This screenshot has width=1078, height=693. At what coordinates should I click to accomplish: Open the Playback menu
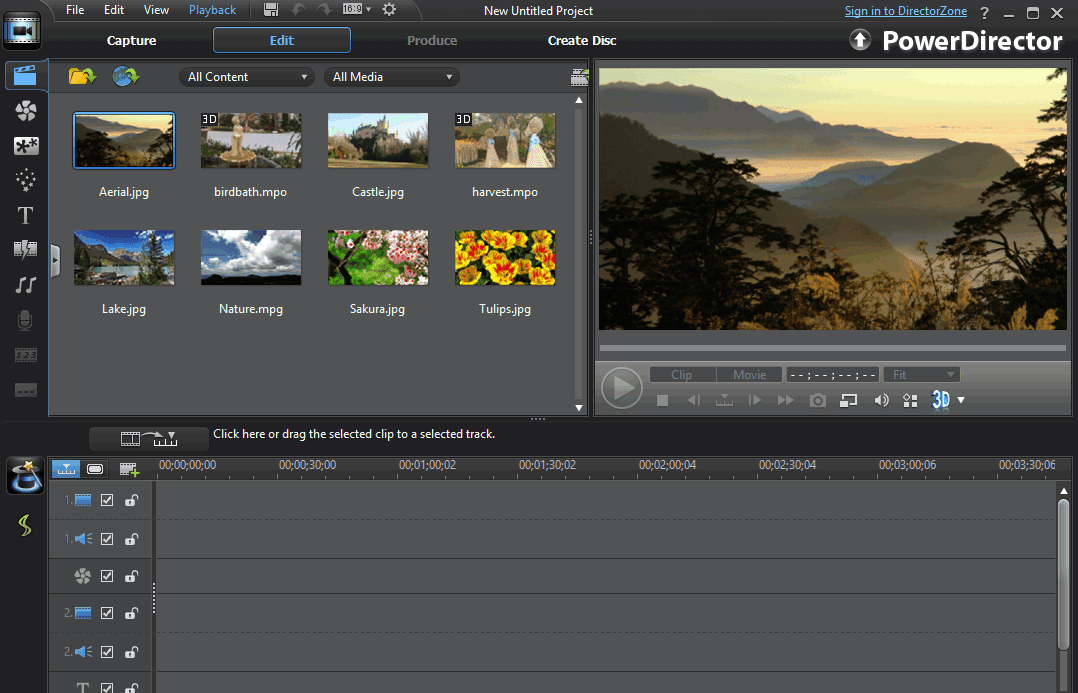click(x=212, y=10)
